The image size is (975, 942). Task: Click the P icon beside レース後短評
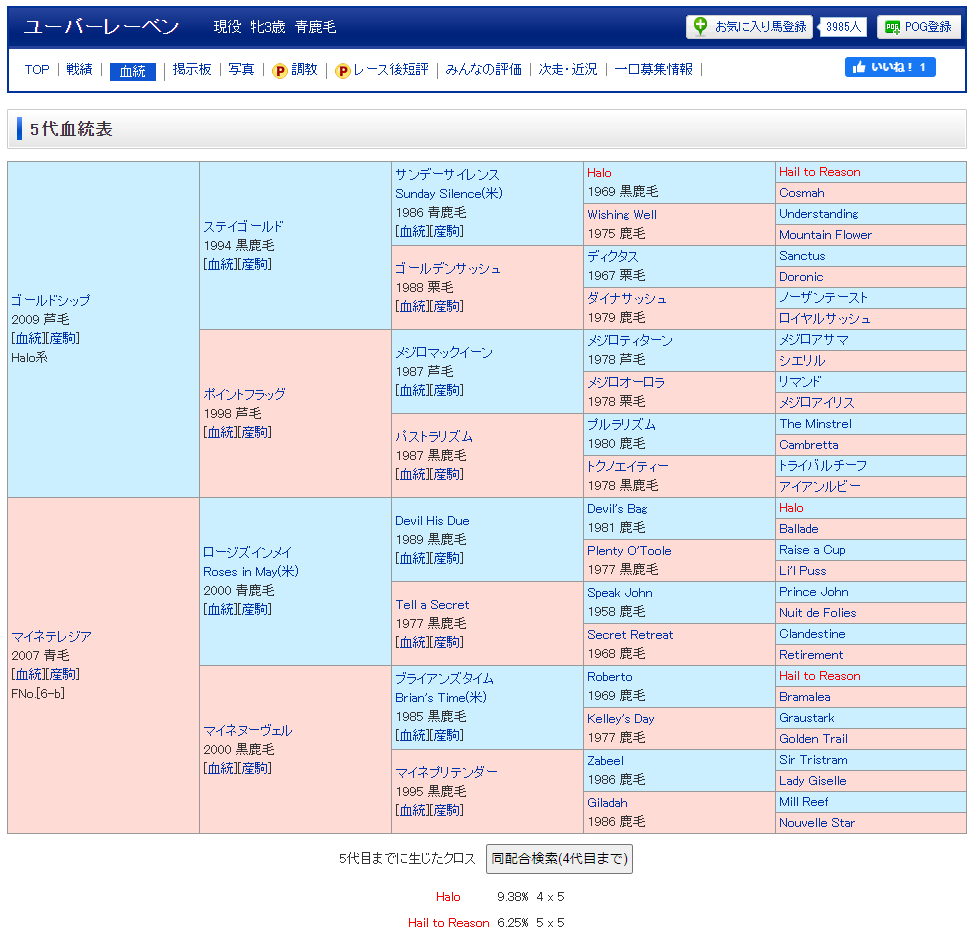click(x=343, y=70)
